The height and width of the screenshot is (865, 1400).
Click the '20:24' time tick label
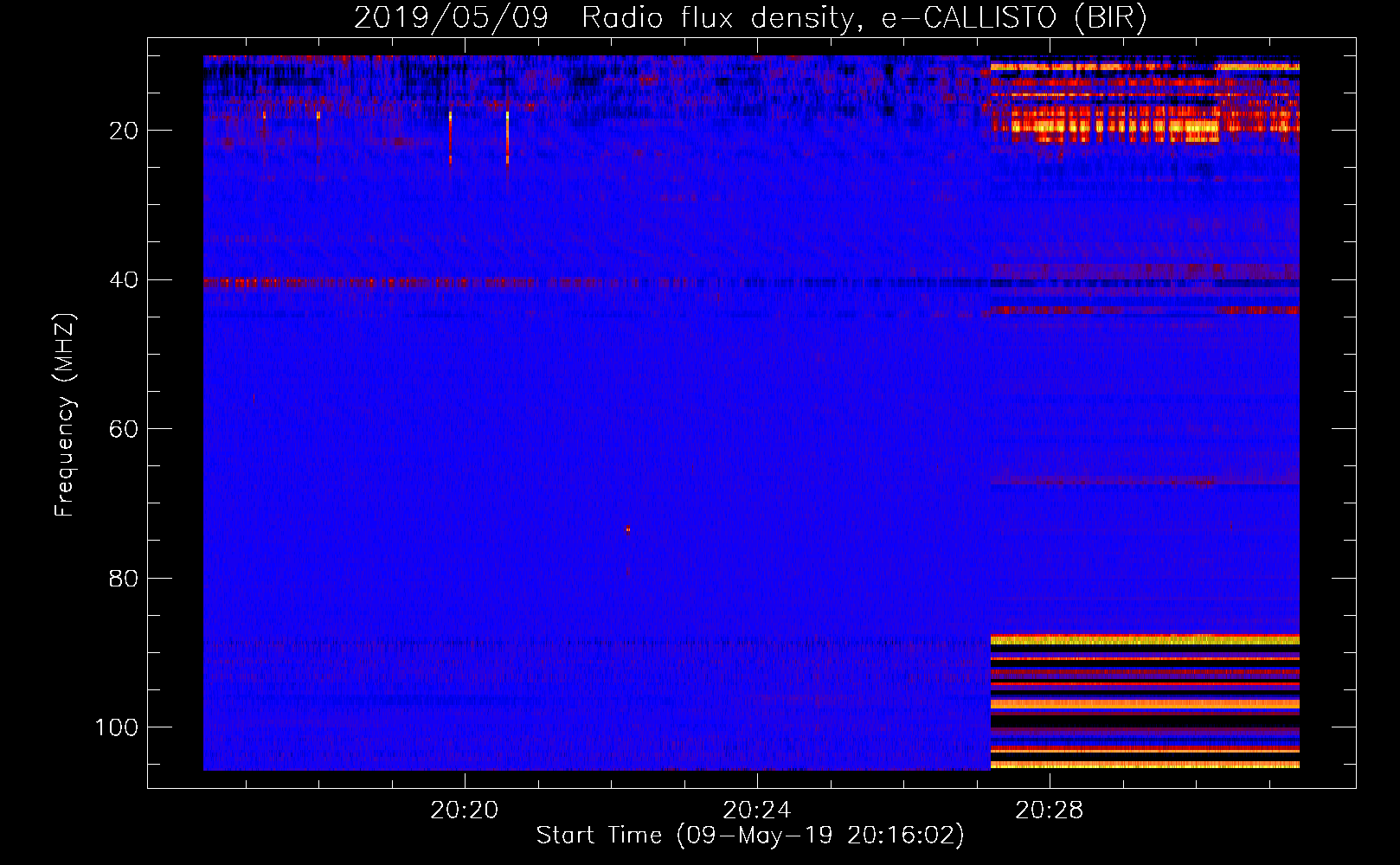(757, 811)
